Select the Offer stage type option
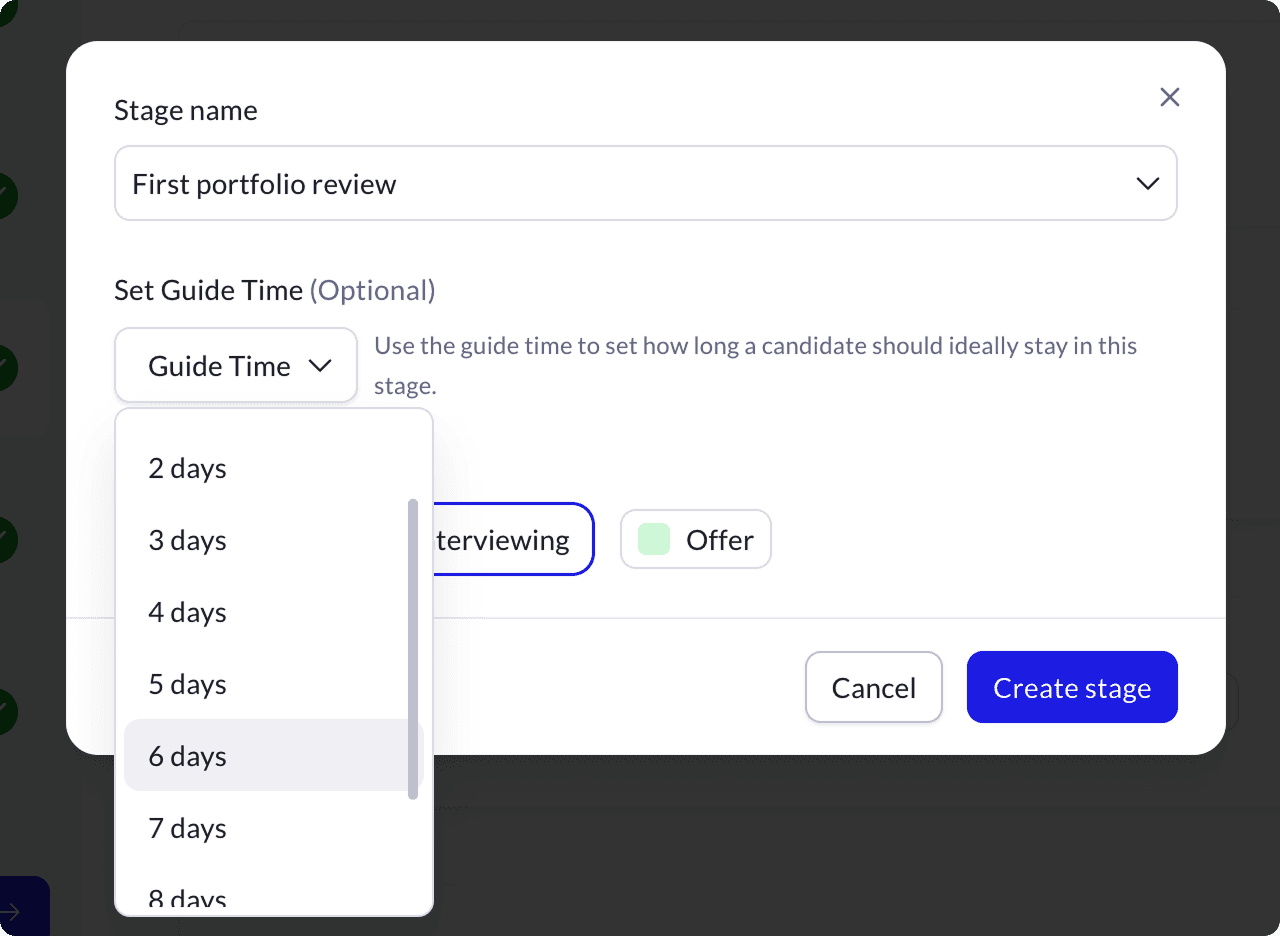This screenshot has height=936, width=1280. coord(696,540)
